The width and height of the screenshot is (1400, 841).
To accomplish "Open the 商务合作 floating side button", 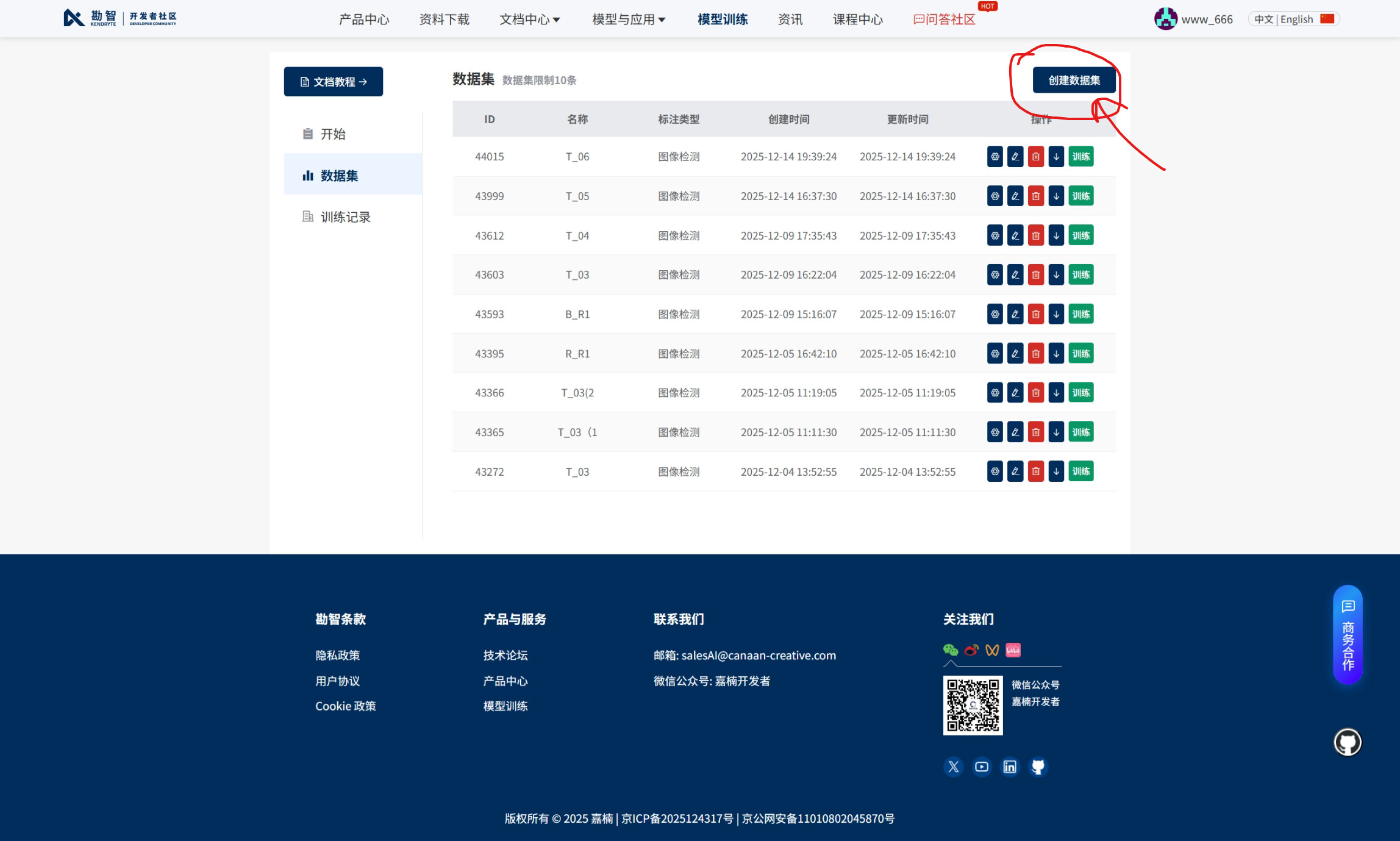I will pos(1348,635).
